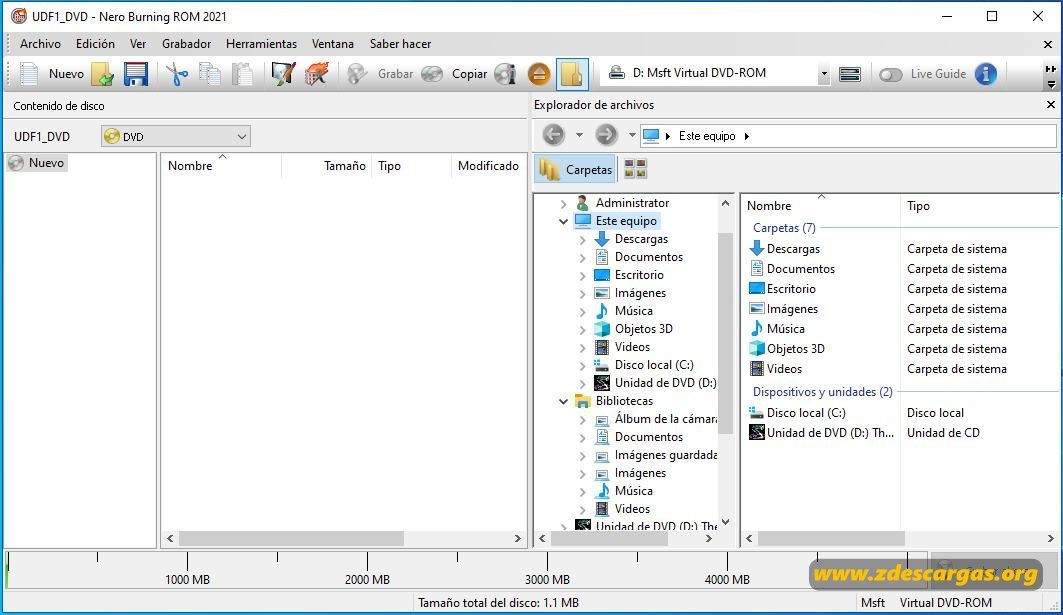Show disc info with the disc icon
Screen dimensions: 1063x615
tap(505, 74)
